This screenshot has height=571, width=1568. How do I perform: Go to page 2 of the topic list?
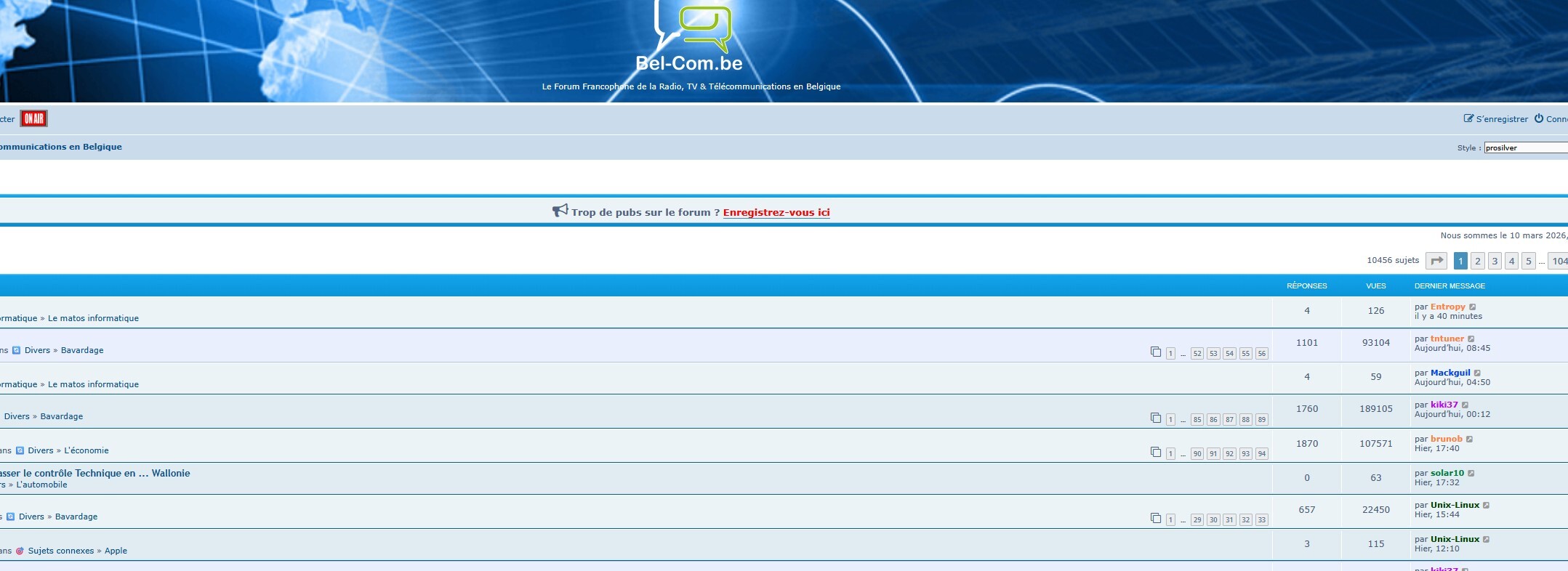point(1478,261)
